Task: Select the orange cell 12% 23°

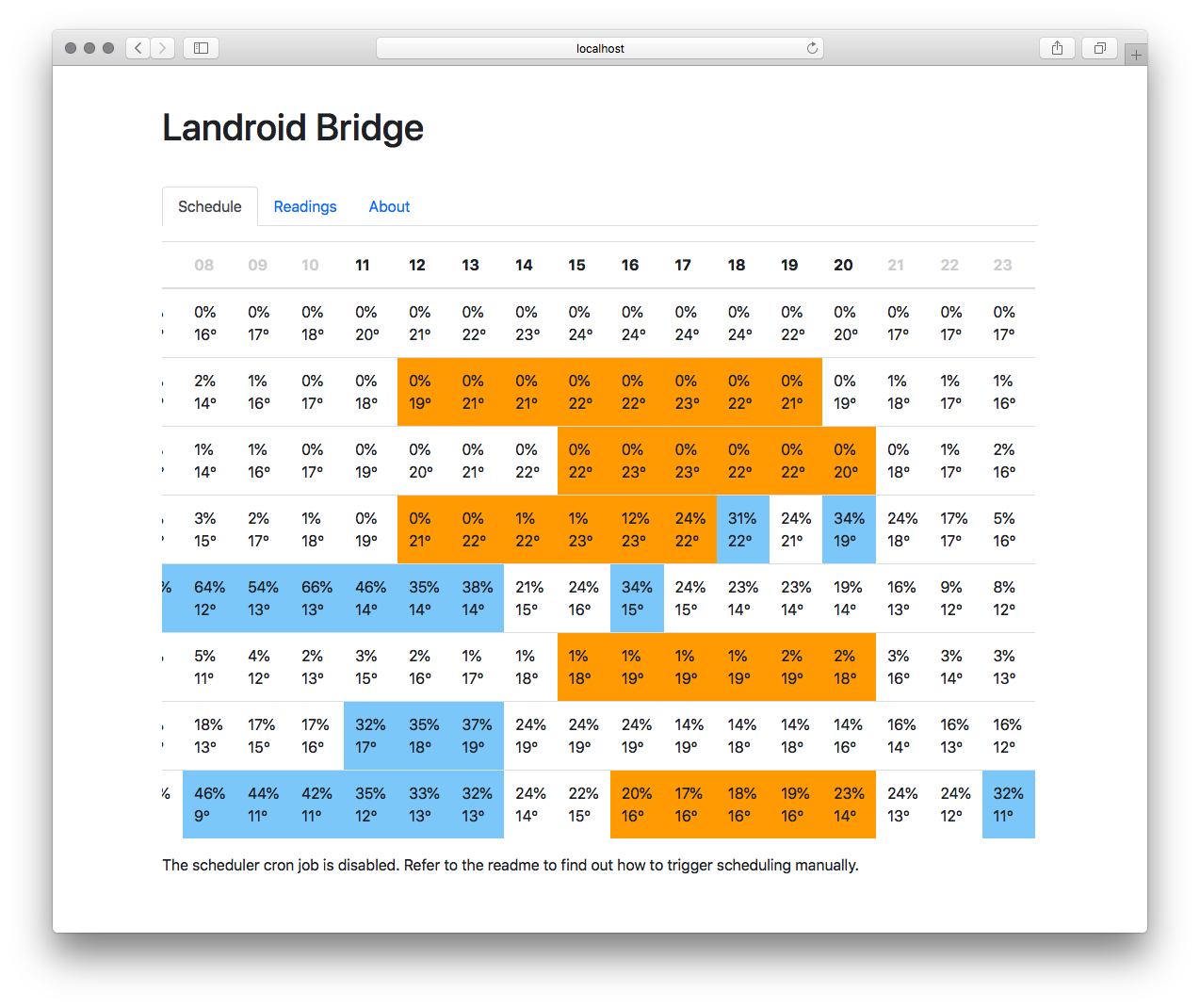Action: pos(637,529)
